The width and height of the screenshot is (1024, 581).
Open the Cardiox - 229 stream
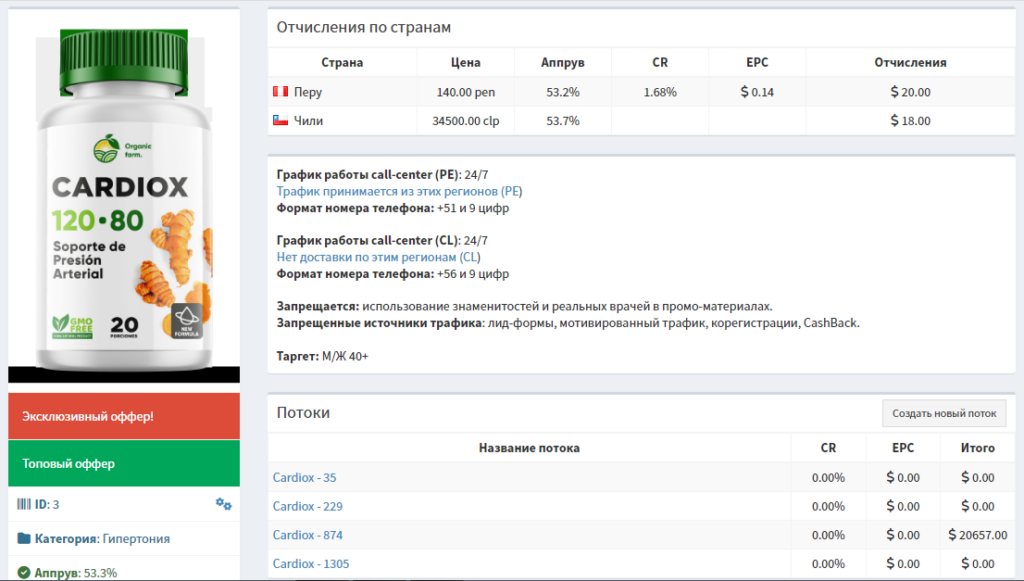pyautogui.click(x=307, y=506)
